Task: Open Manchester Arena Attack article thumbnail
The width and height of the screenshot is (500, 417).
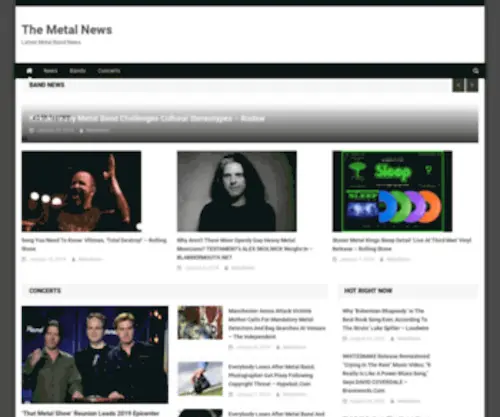Action: pyautogui.click(x=200, y=323)
